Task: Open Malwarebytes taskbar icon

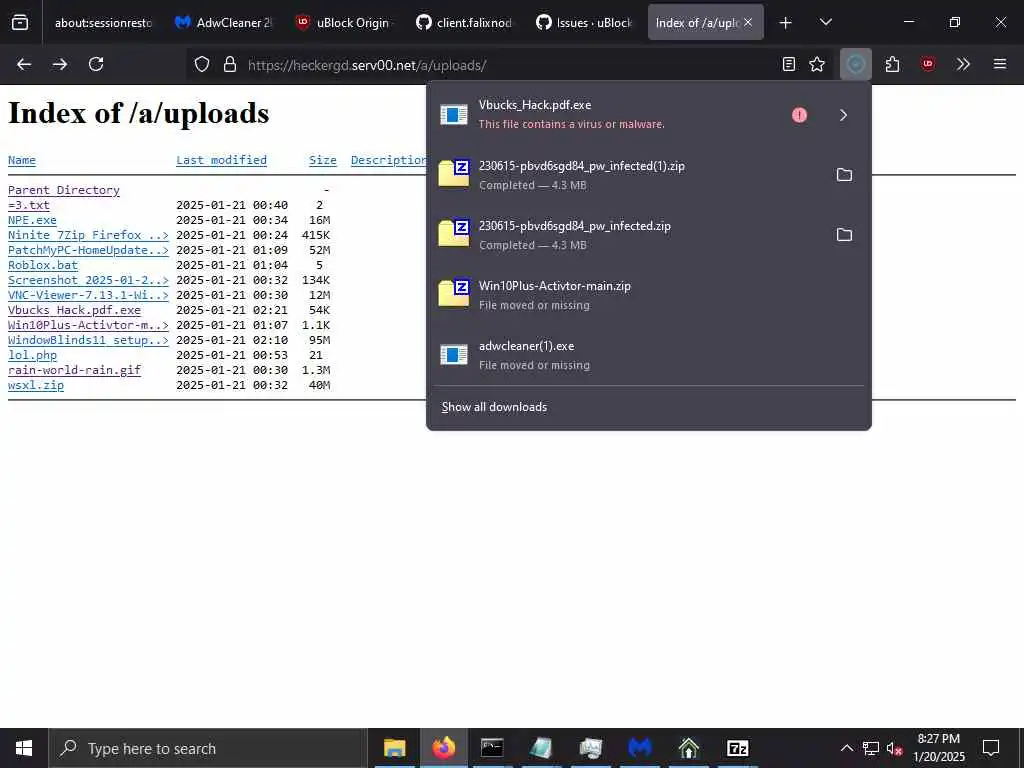Action: [x=639, y=748]
